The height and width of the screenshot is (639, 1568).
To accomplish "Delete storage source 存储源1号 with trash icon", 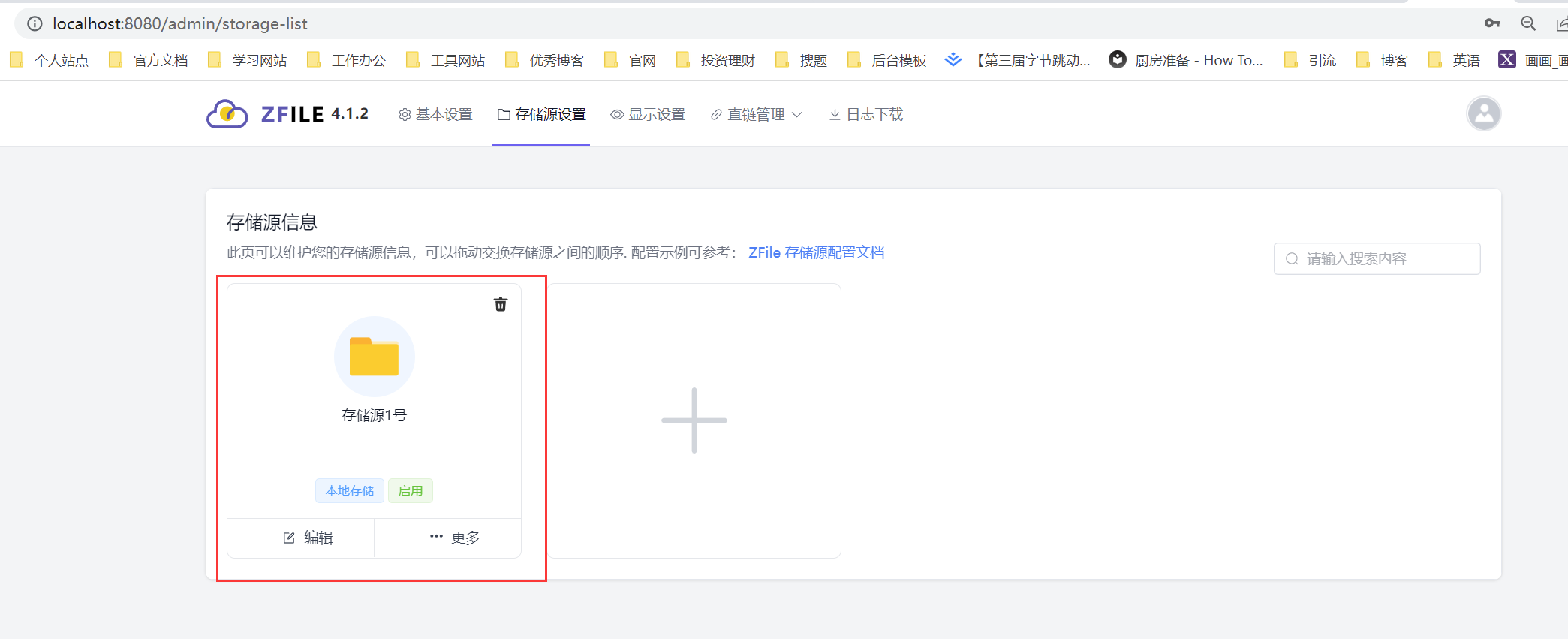I will coord(501,304).
